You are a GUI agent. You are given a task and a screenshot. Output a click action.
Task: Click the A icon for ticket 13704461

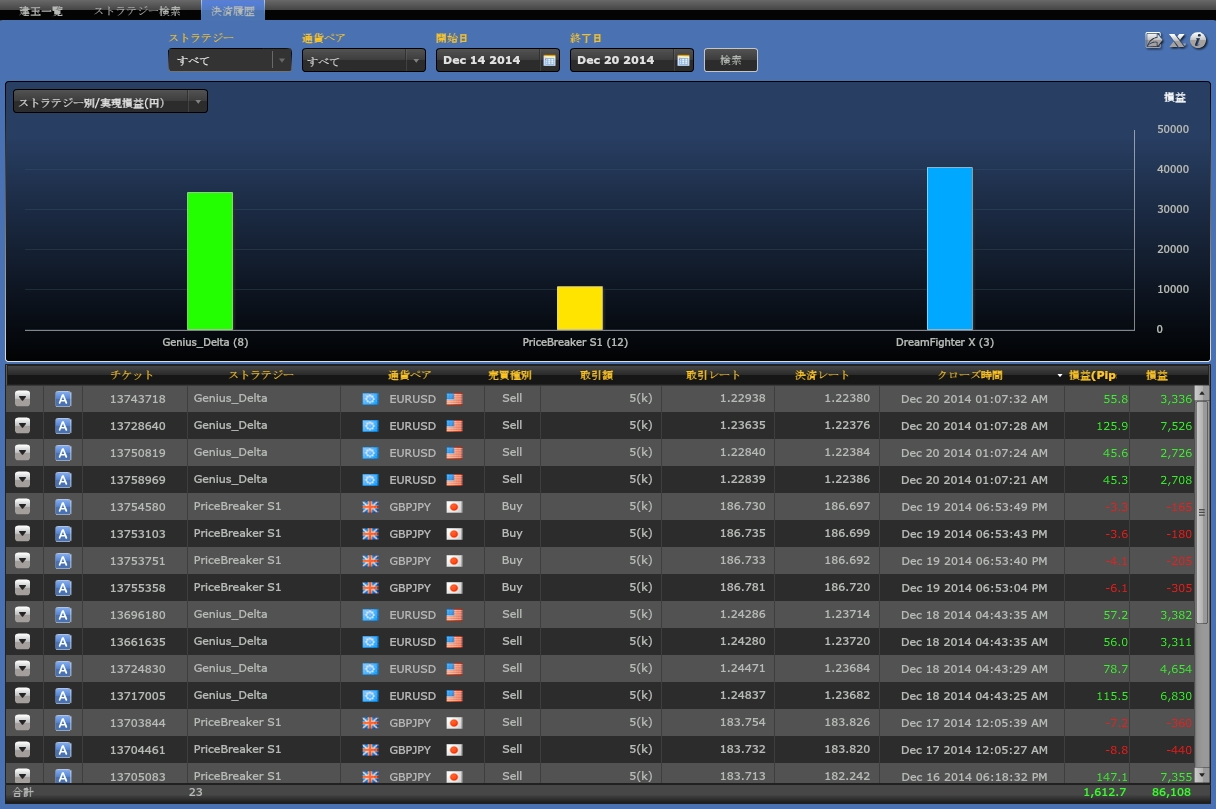(63, 750)
